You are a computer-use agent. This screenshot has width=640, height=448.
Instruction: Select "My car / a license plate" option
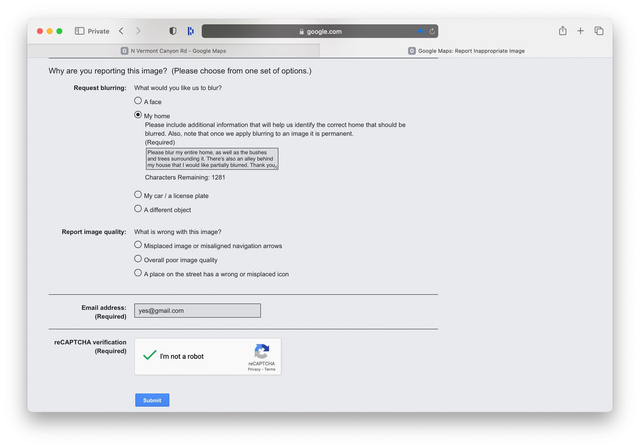coord(138,195)
